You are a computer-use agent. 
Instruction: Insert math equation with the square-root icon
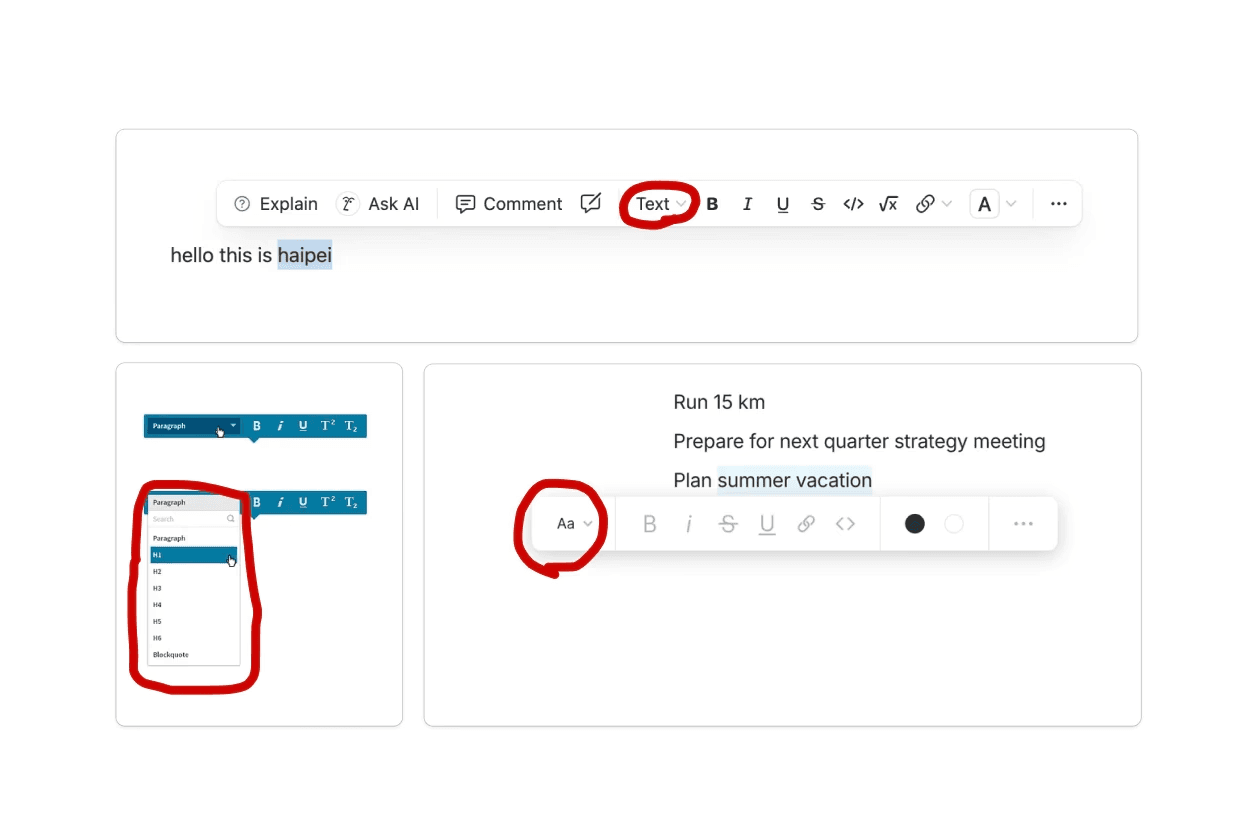coord(888,204)
